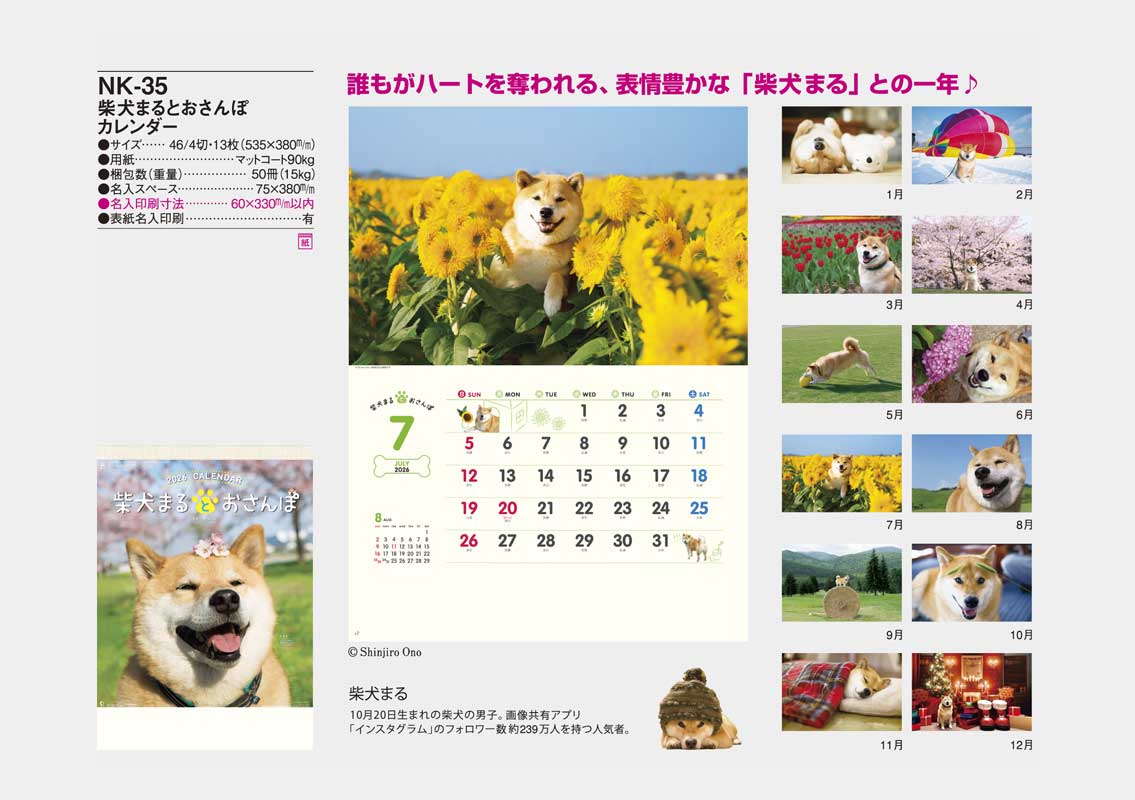Click the サイズ 46/4切・13枚 spec line
This screenshot has width=1135, height=800.
point(206,145)
